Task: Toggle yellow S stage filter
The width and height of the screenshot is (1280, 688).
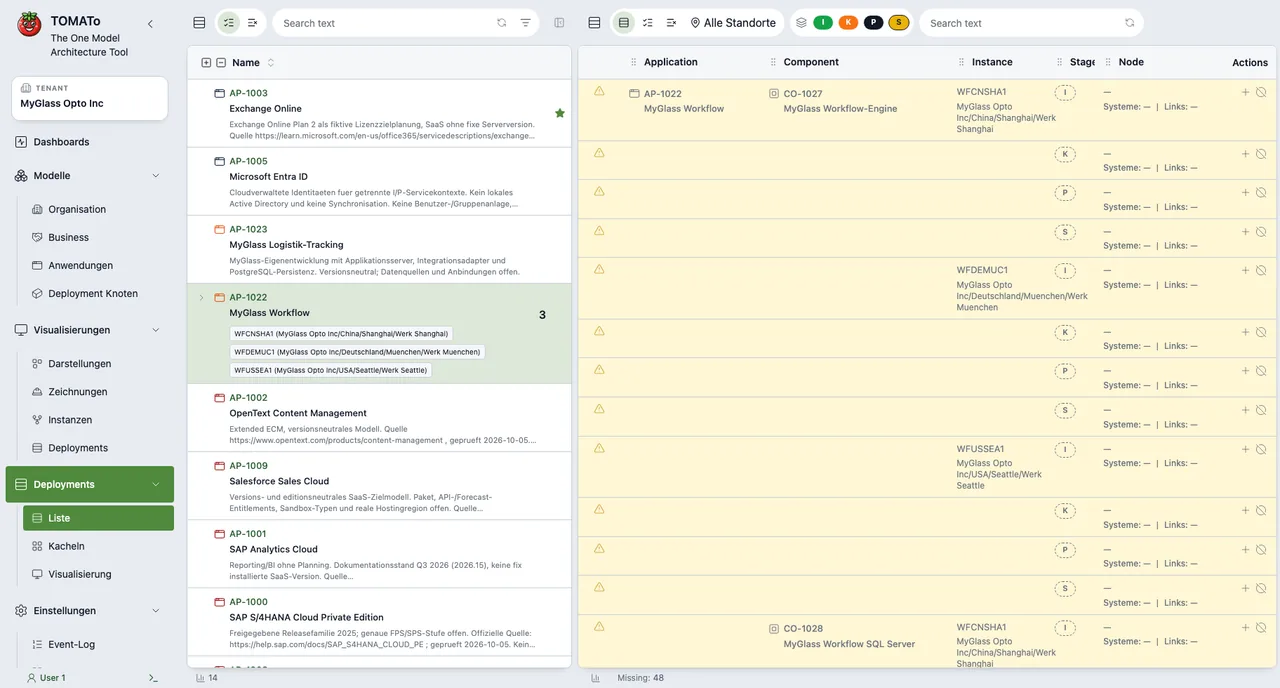Action: tap(898, 23)
